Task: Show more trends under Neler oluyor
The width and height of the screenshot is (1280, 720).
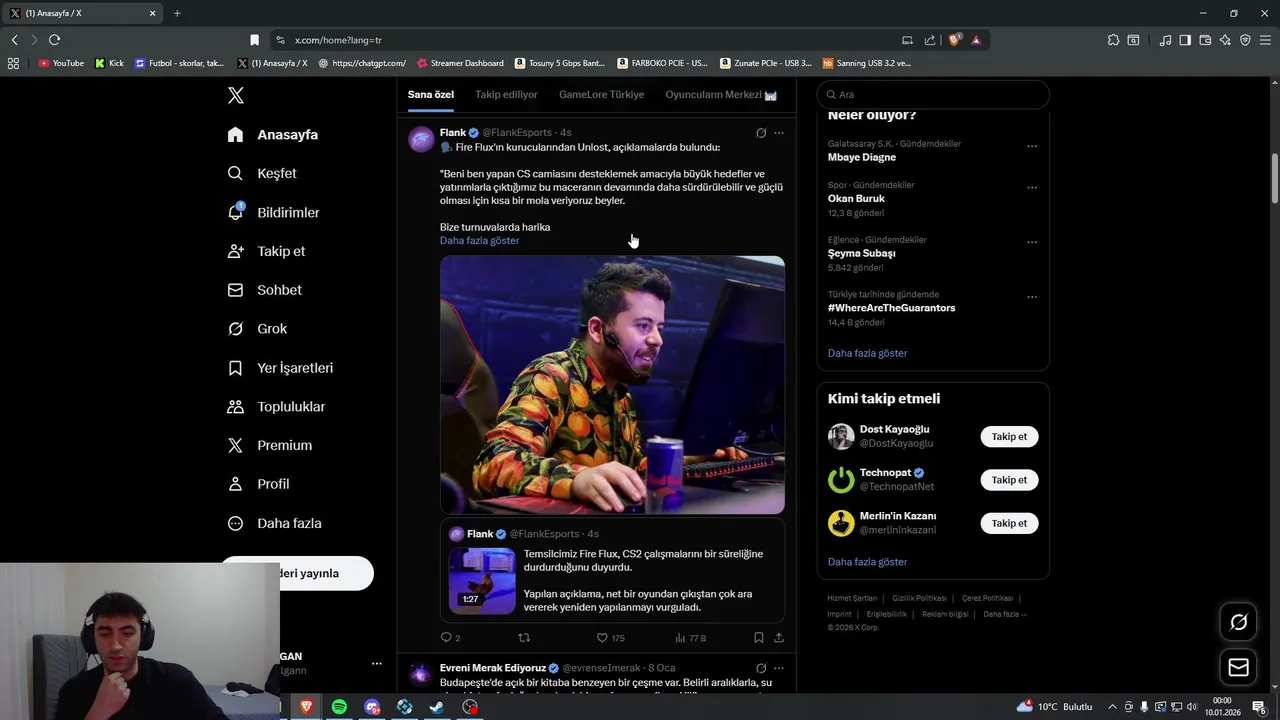Action: [867, 354]
